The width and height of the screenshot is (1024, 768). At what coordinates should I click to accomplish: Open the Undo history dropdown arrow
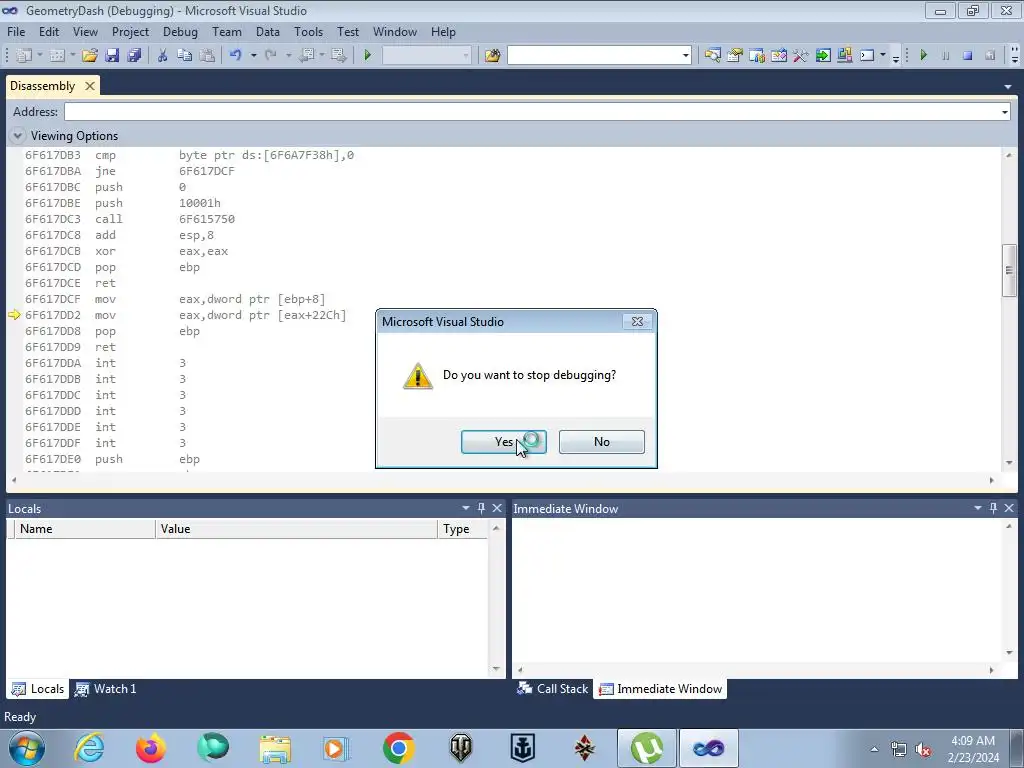tap(253, 56)
